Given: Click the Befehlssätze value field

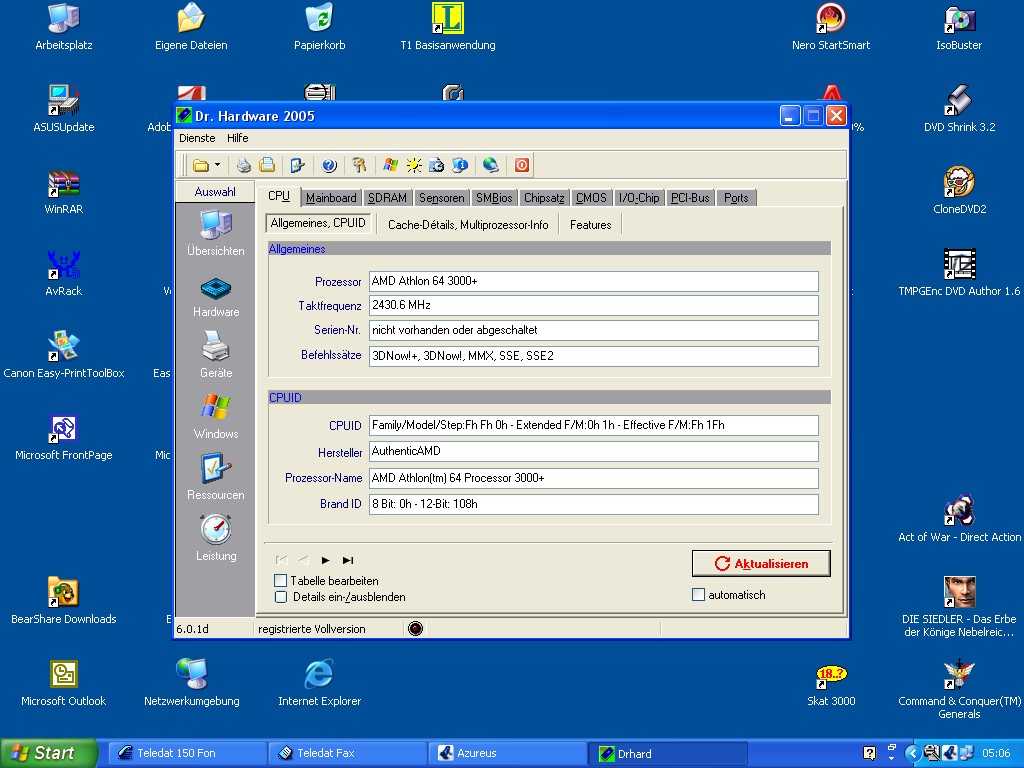Looking at the screenshot, I should (594, 356).
